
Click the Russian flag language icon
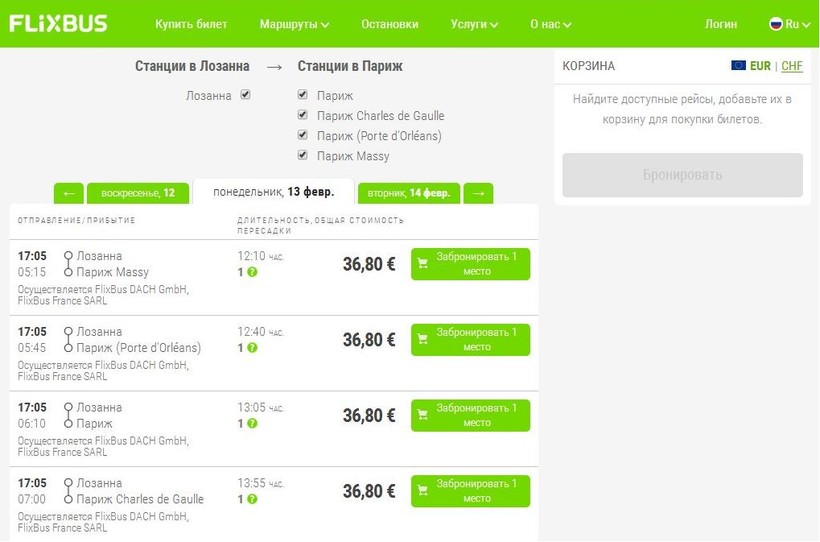click(776, 24)
